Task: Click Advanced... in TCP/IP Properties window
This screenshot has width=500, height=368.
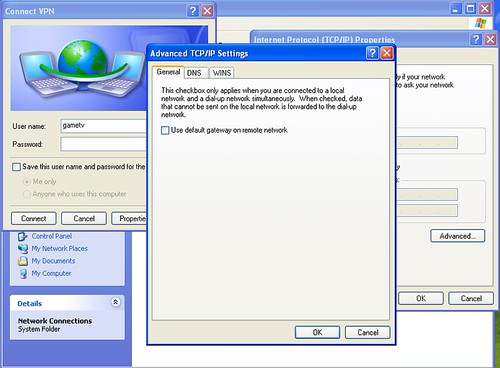Action: [457, 236]
